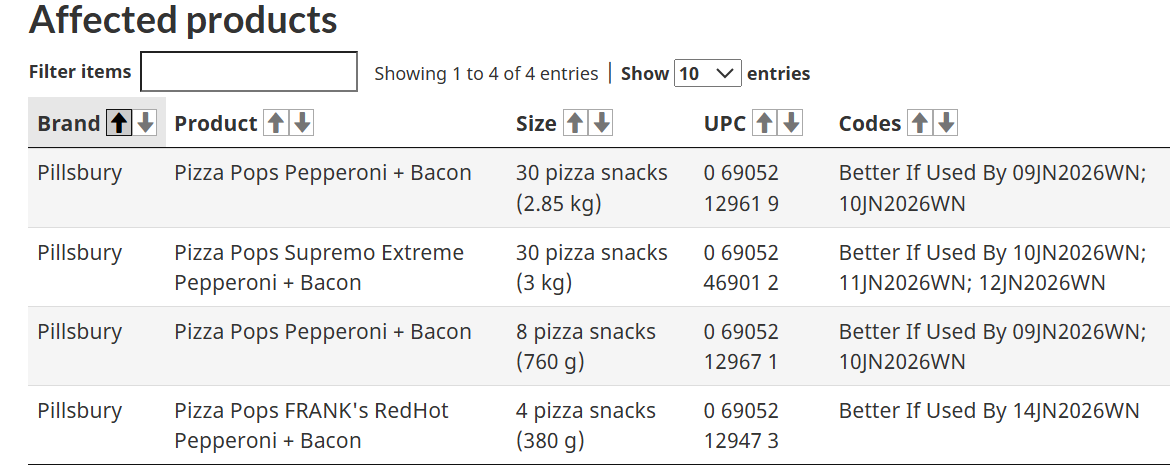Sort UPC column ascending arrow
Image resolution: width=1170 pixels, height=470 pixels.
[x=765, y=123]
